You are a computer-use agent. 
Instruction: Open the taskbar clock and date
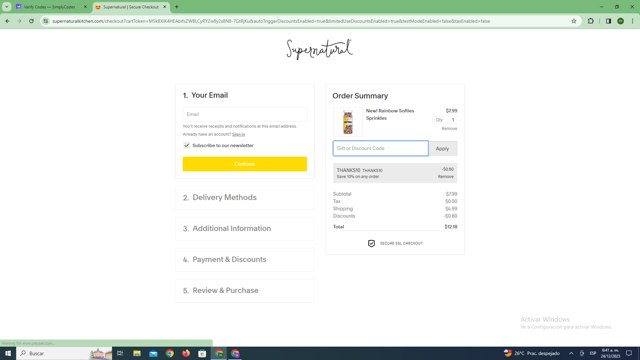pos(610,353)
